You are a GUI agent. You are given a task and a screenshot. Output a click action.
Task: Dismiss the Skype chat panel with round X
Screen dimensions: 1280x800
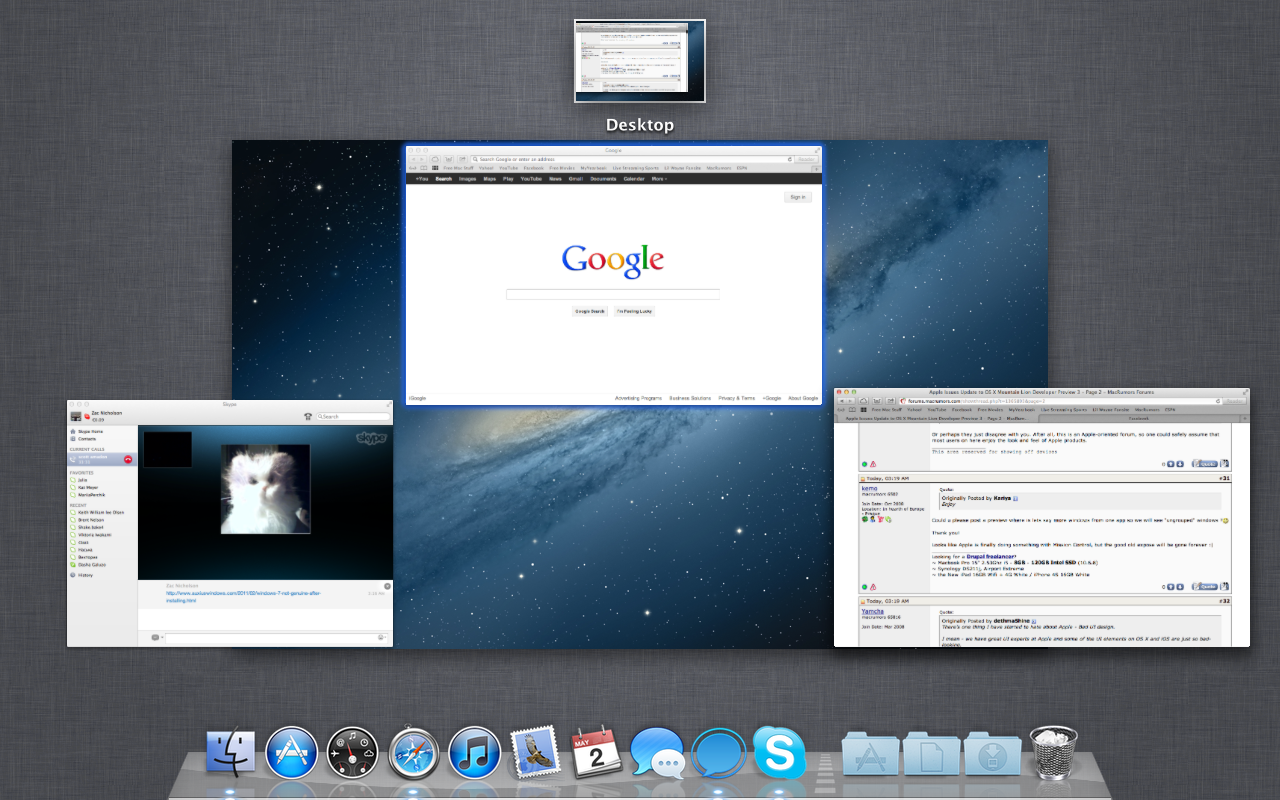click(387, 586)
